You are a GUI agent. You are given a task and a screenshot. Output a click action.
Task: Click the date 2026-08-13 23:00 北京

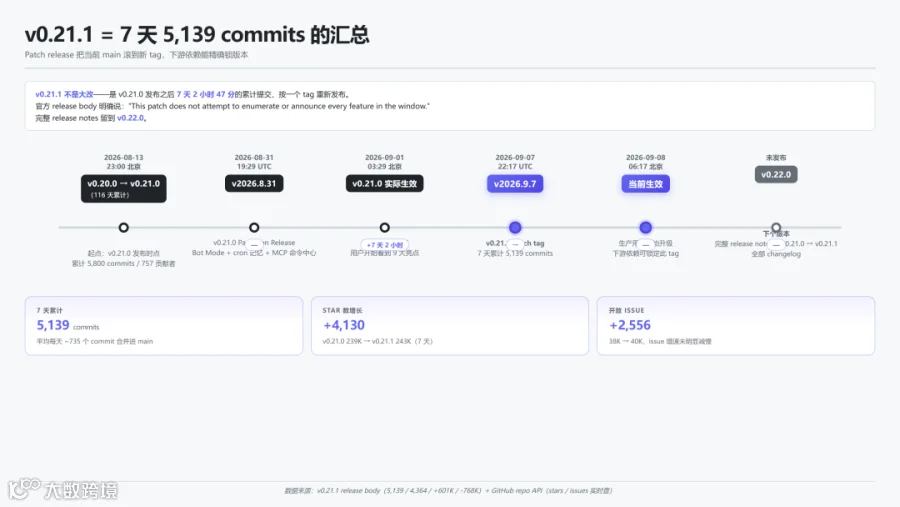(x=123, y=162)
